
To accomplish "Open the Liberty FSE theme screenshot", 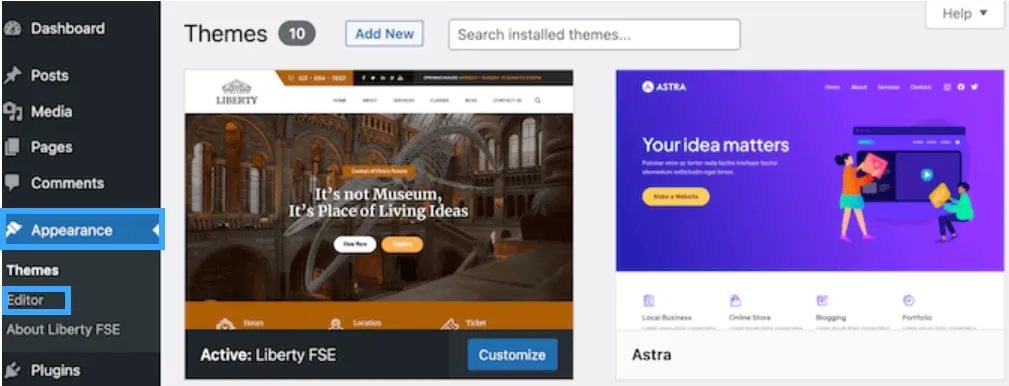I will pos(379,199).
